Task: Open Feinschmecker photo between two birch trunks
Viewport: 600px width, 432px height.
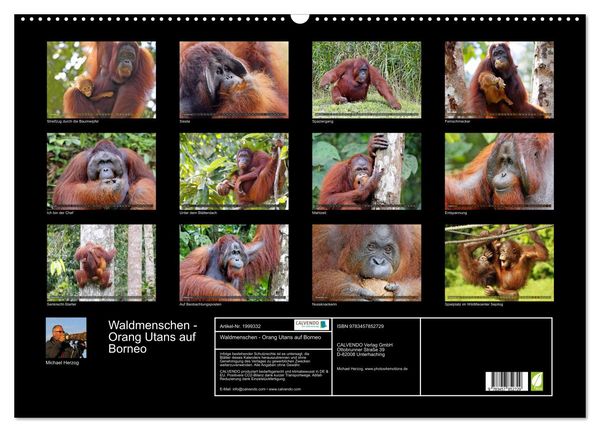Action: pyautogui.click(x=499, y=80)
